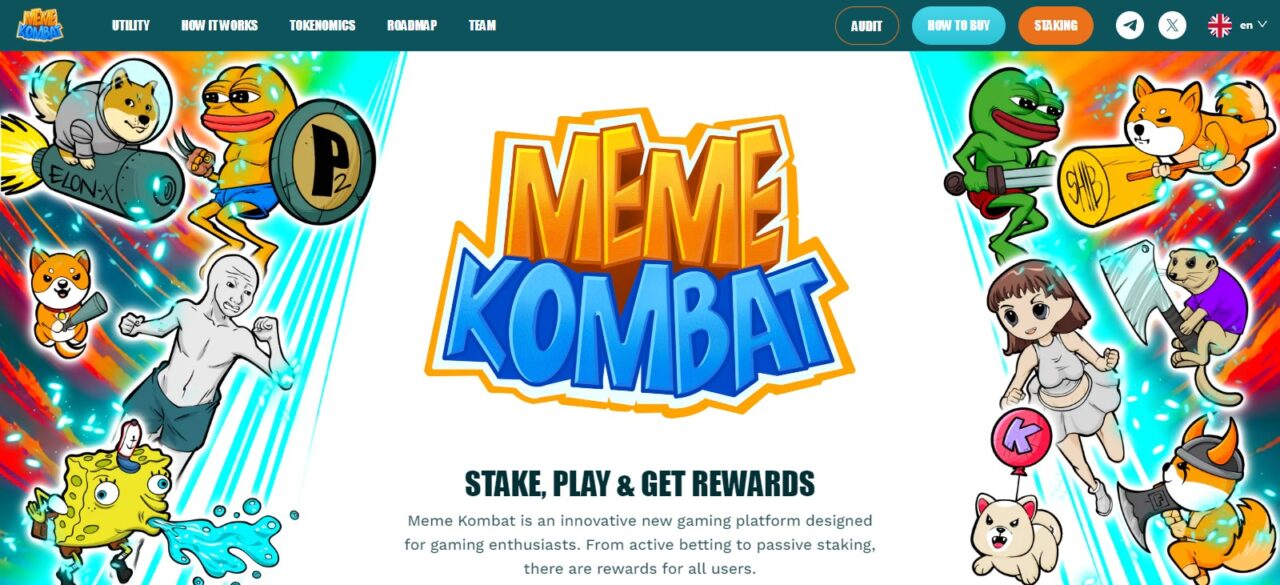Open the Team menu item
This screenshot has width=1280, height=585.
pos(482,25)
